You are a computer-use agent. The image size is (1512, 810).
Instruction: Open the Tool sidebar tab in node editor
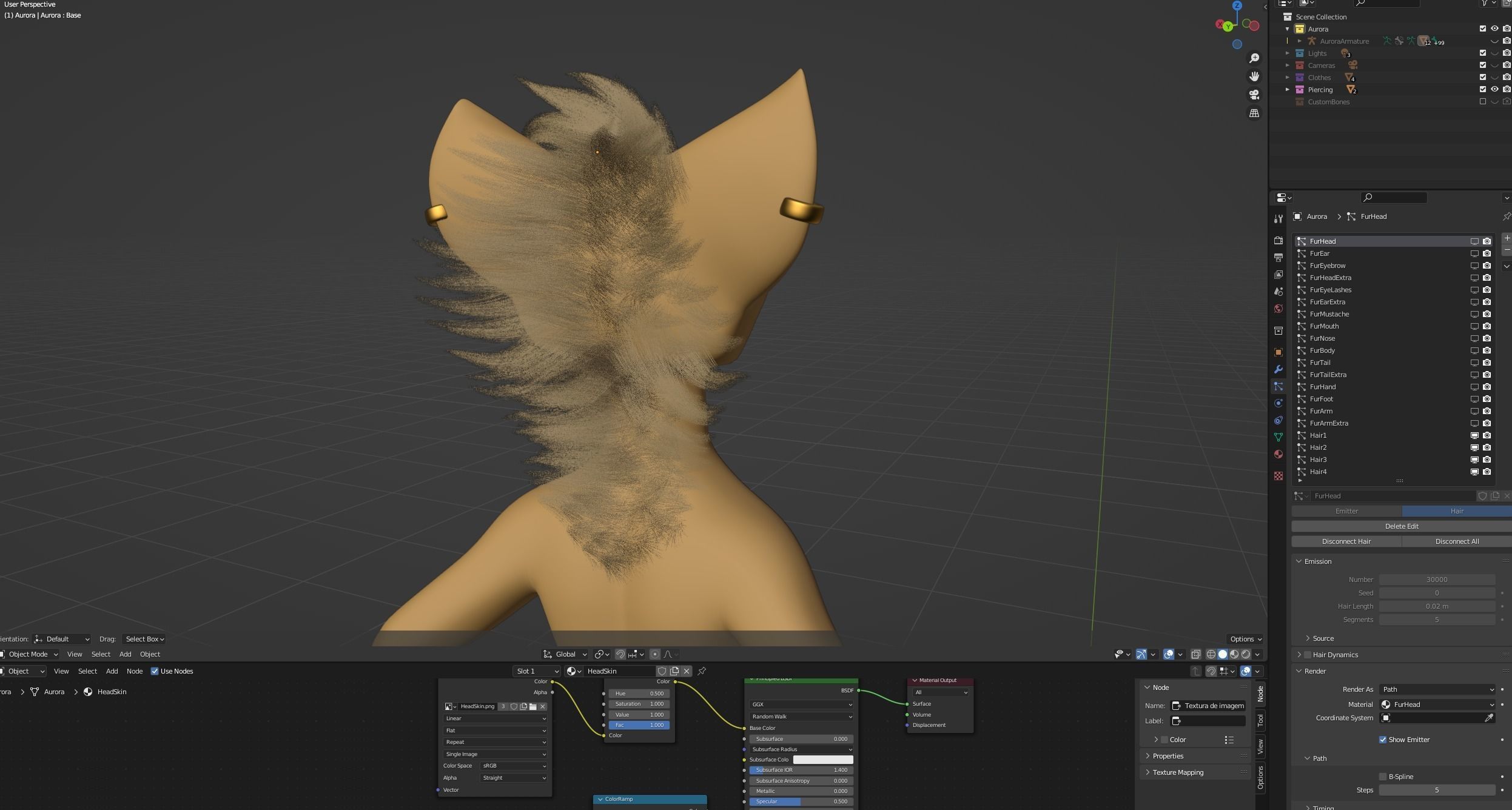[1260, 720]
